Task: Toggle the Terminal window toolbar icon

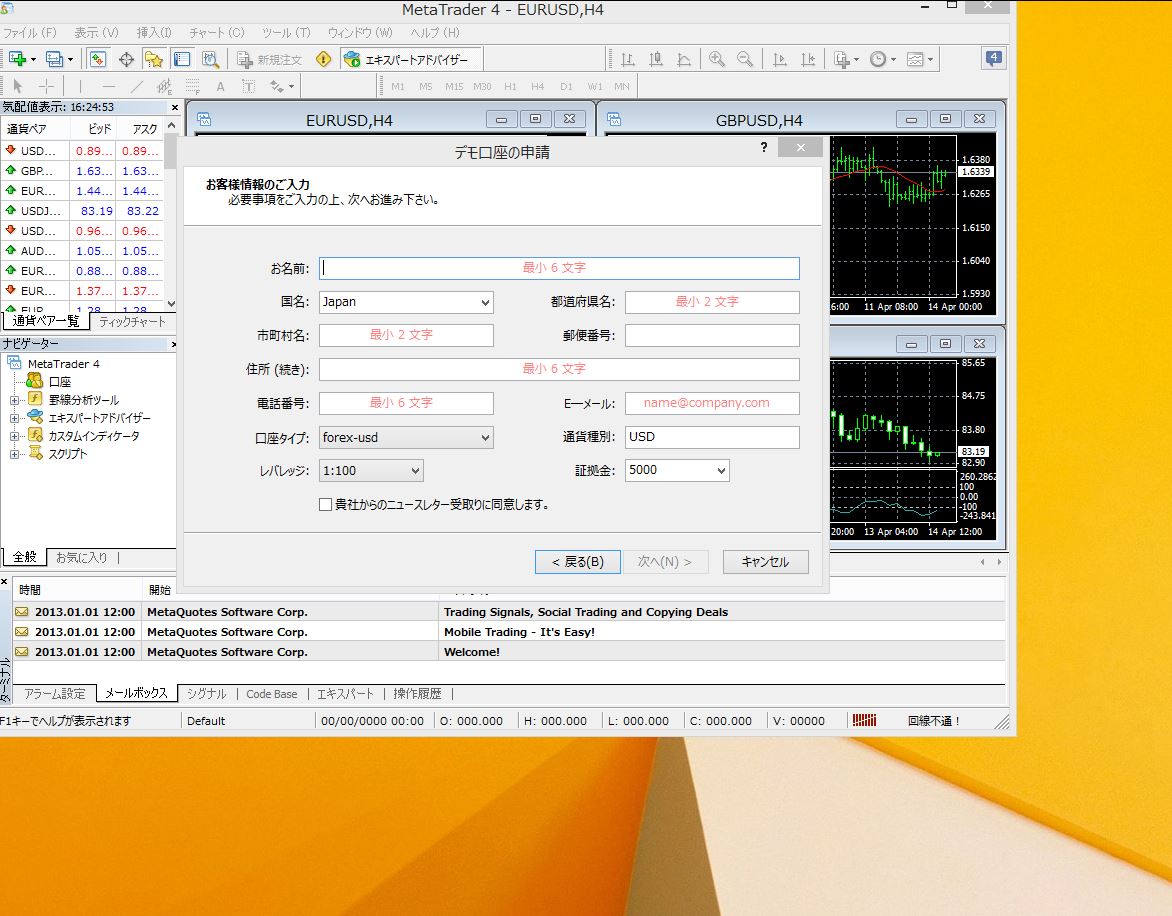Action: (182, 59)
